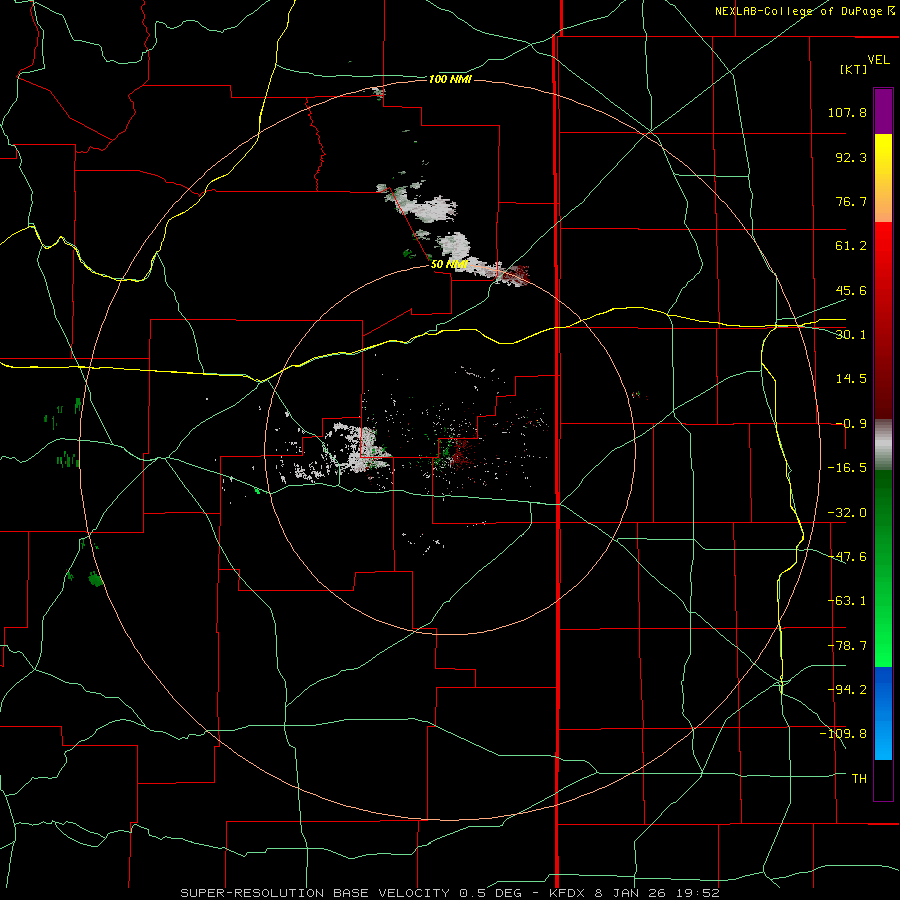Select the 76.7 legend value
Viewport: 900px width, 900px height.
pyautogui.click(x=851, y=201)
